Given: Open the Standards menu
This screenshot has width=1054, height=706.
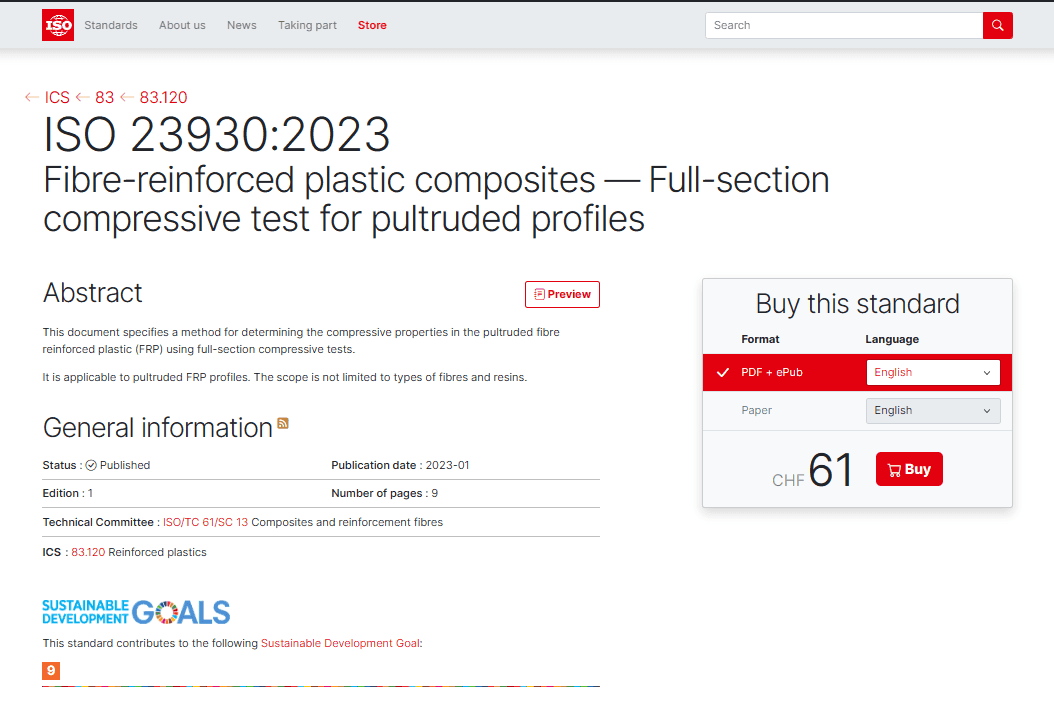Looking at the screenshot, I should 111,25.
